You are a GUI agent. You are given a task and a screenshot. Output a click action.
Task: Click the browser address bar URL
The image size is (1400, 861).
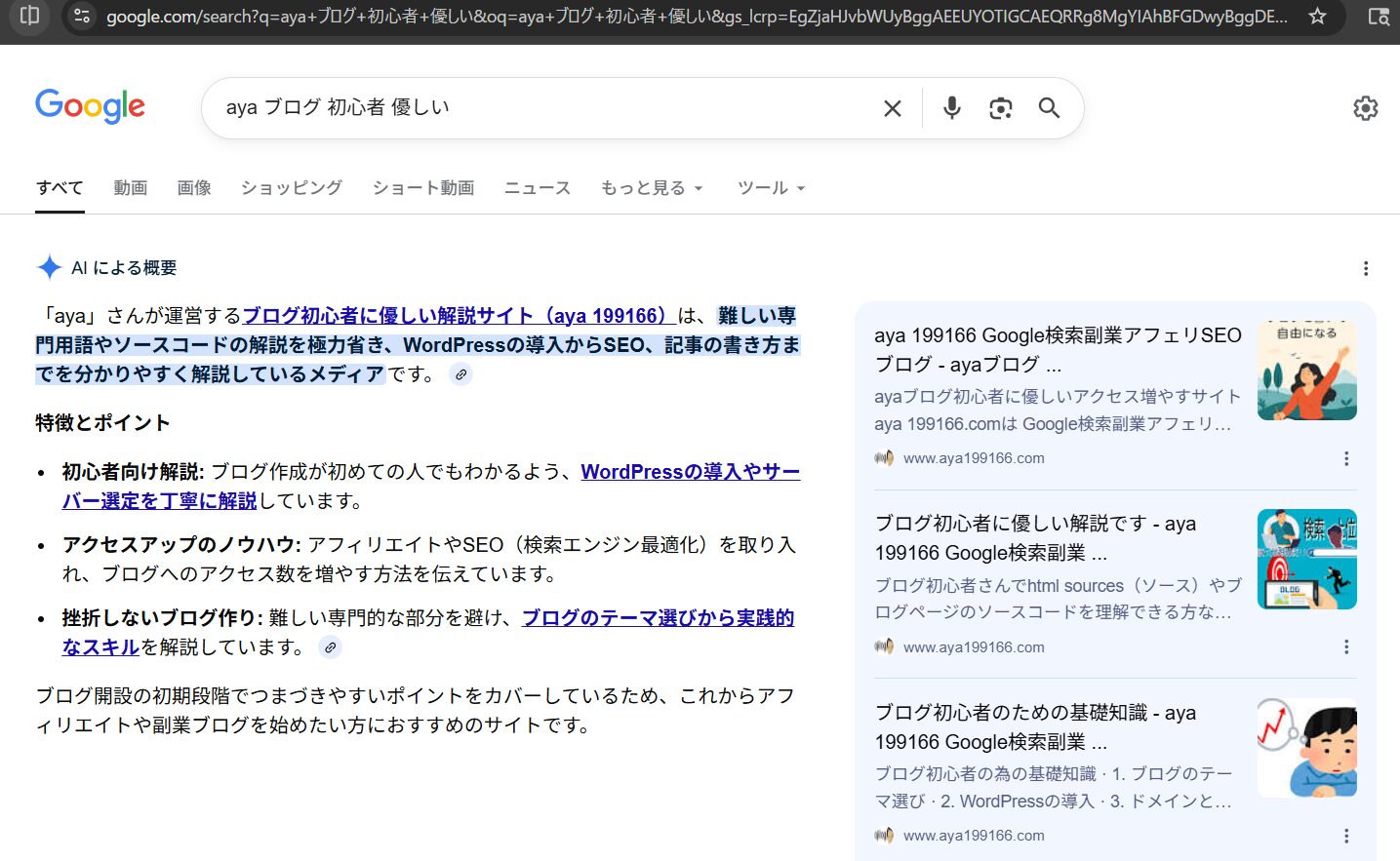pos(697,17)
